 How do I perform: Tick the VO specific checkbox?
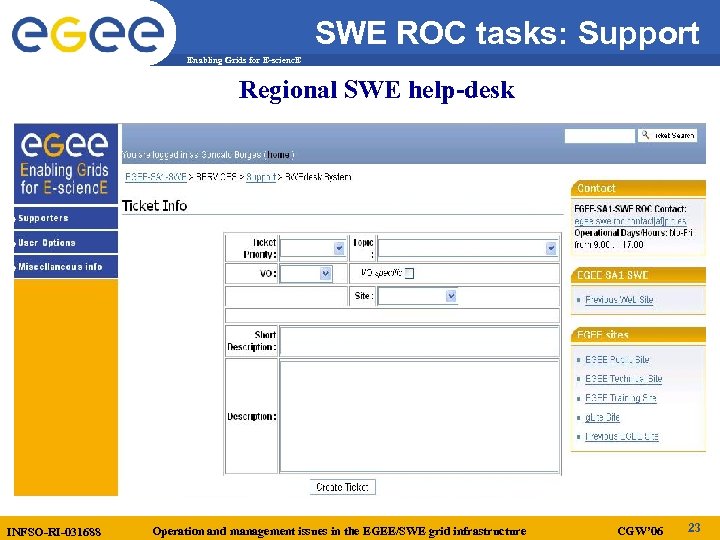point(409,273)
